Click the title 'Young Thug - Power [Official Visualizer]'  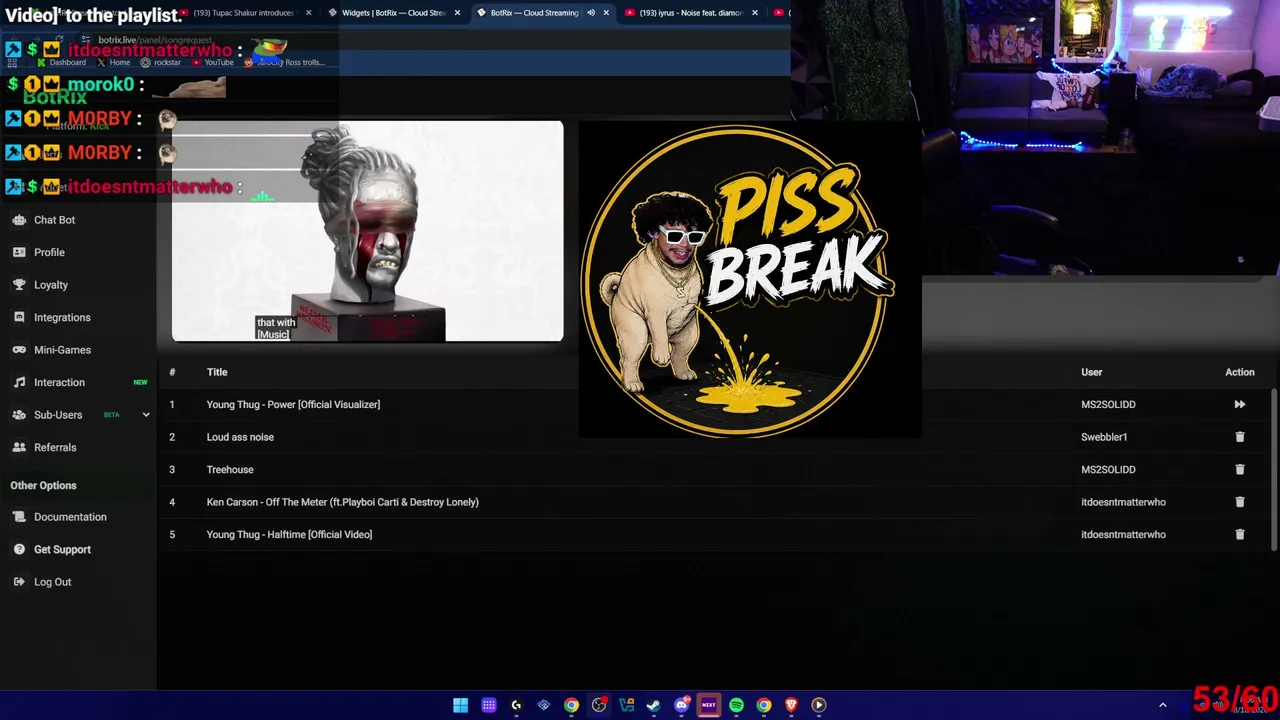point(293,404)
